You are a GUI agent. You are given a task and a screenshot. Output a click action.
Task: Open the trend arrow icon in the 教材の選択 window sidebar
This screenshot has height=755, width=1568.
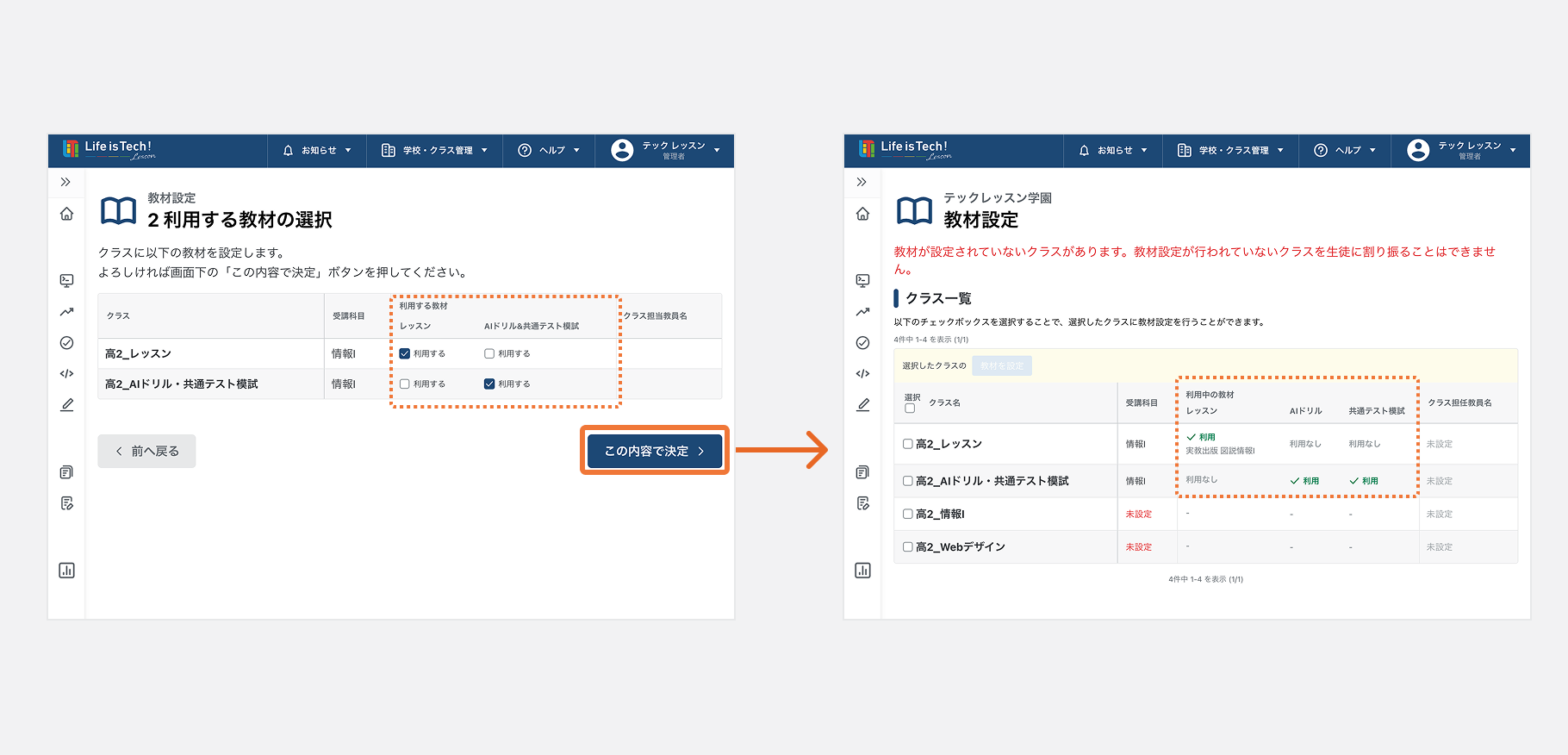coord(66,312)
